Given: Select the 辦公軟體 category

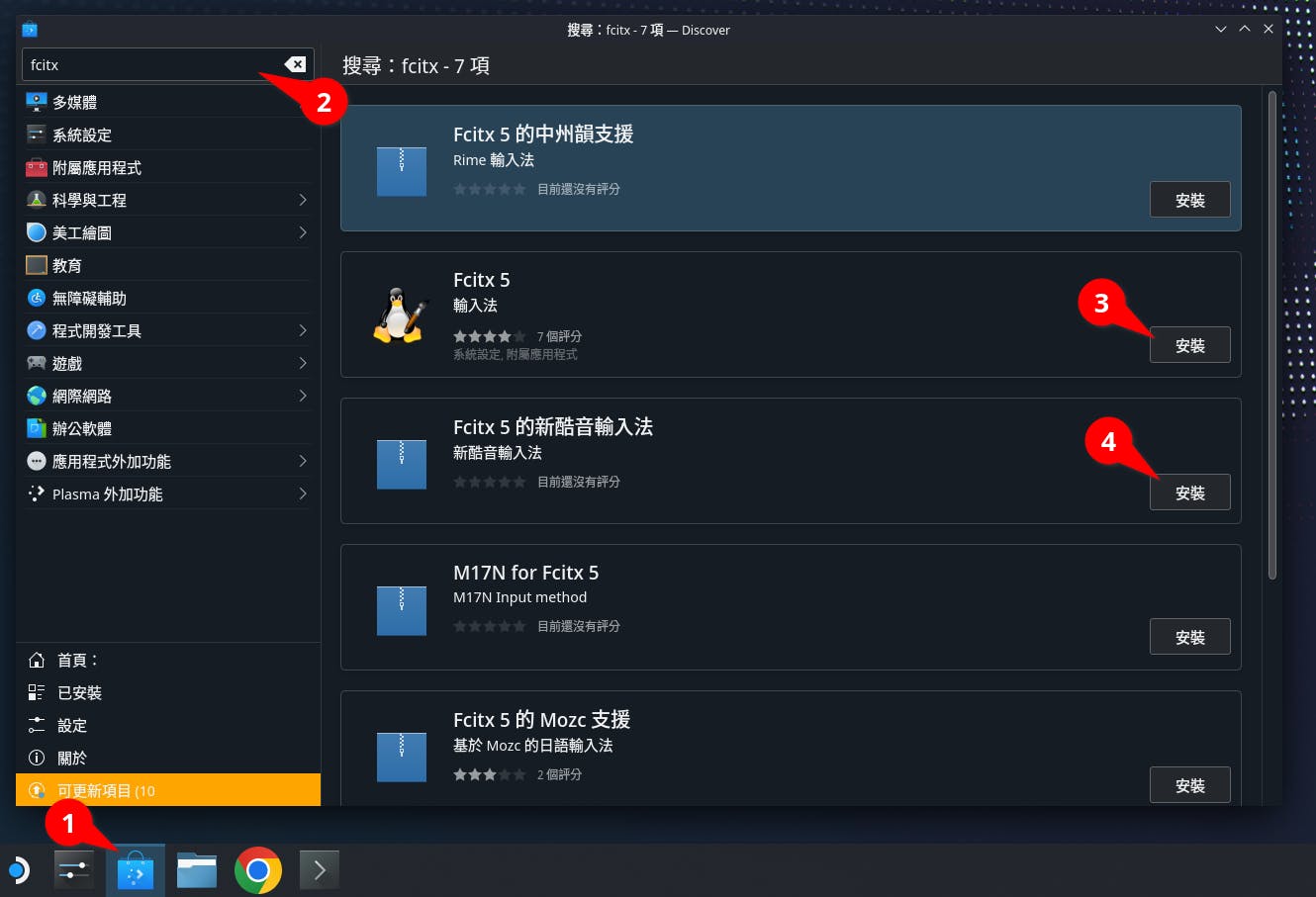Looking at the screenshot, I should coord(166,428).
